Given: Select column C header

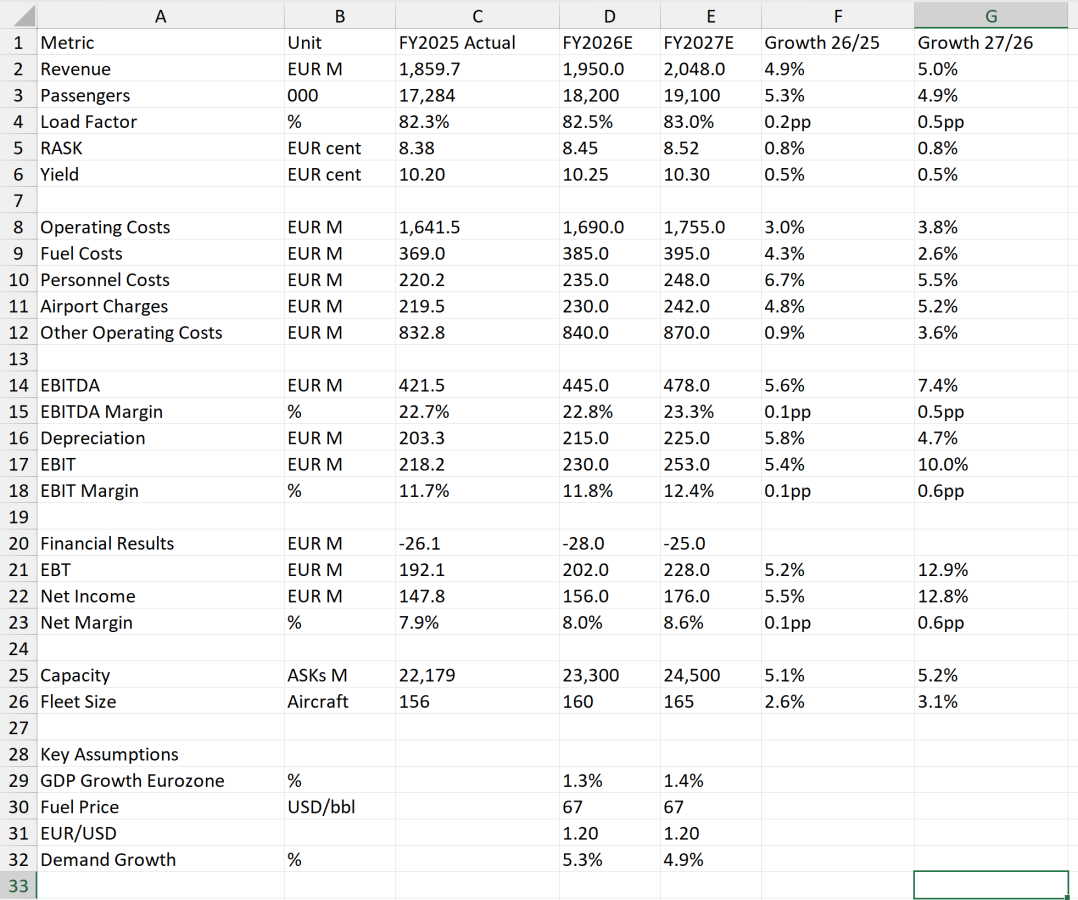Looking at the screenshot, I should (x=476, y=14).
